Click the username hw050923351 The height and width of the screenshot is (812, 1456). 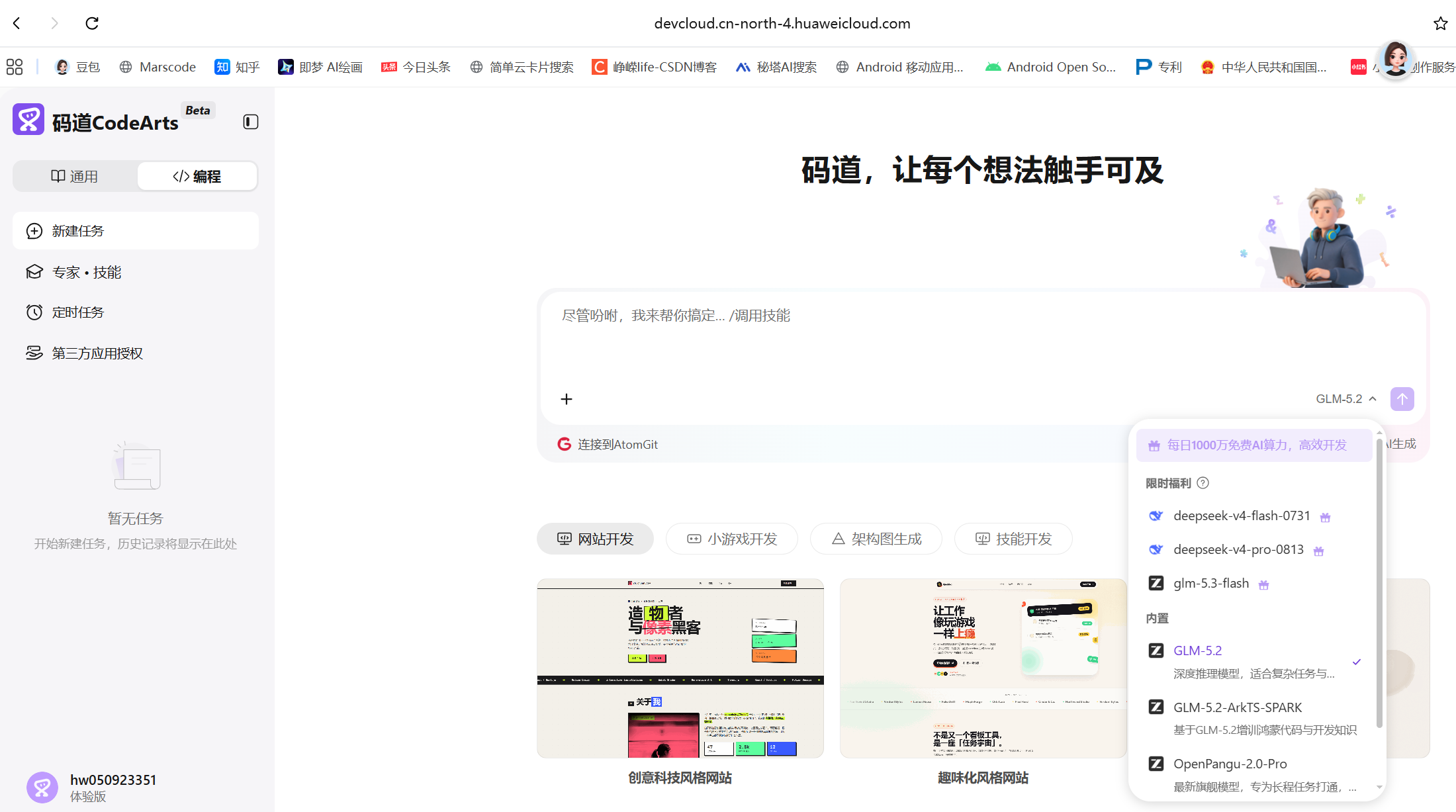(113, 780)
